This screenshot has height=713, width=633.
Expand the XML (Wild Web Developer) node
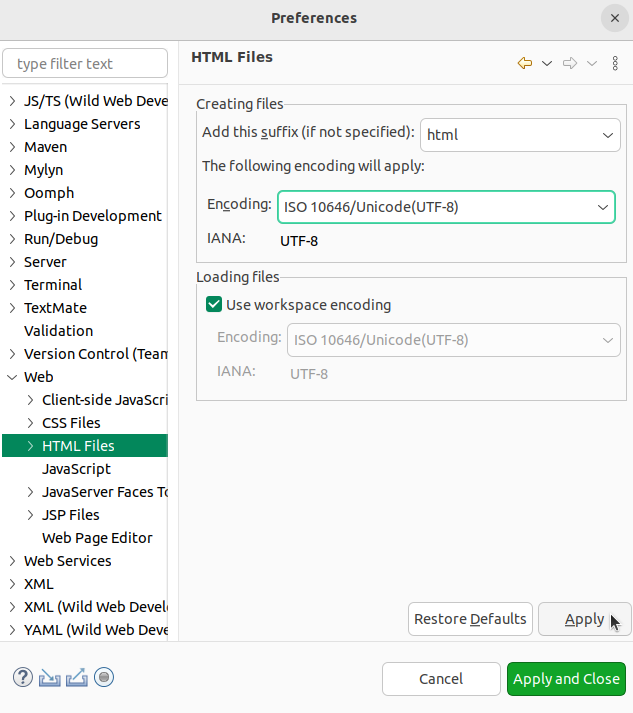coord(12,607)
